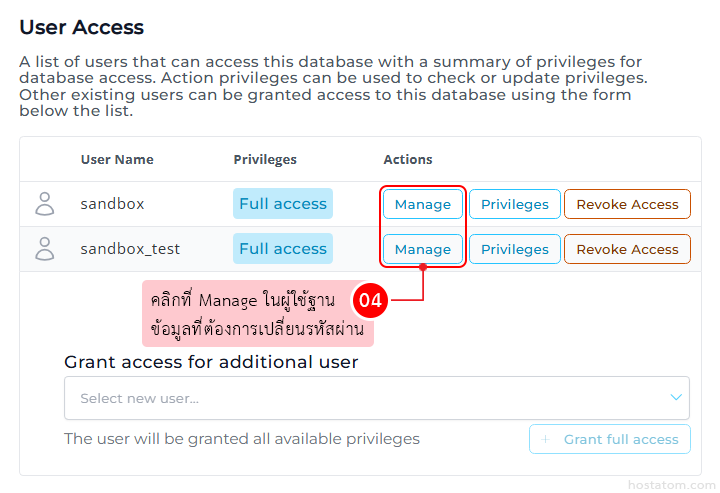The height and width of the screenshot is (493, 720).
Task: Click the Actions column header
Action: pos(408,160)
